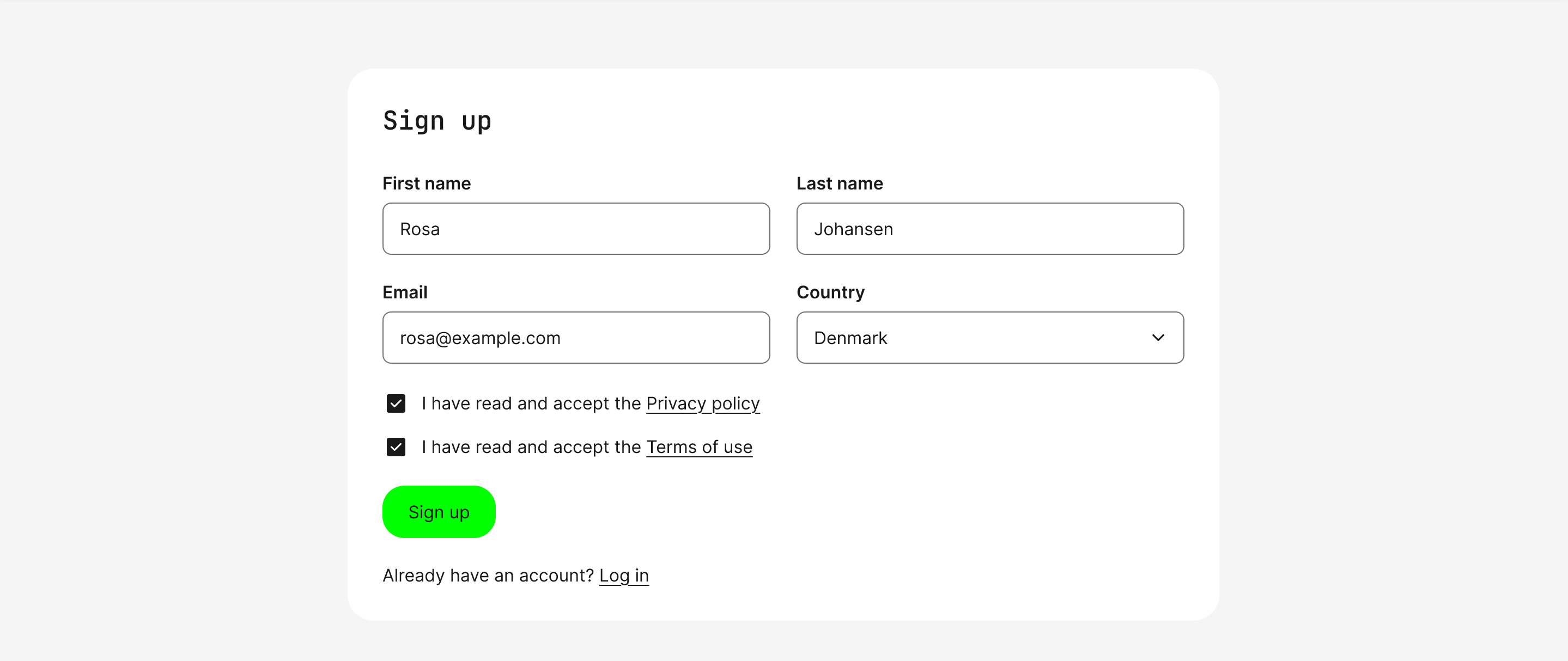This screenshot has width=1568, height=661.
Task: Click the "First name" label text
Action: pyautogui.click(x=426, y=183)
